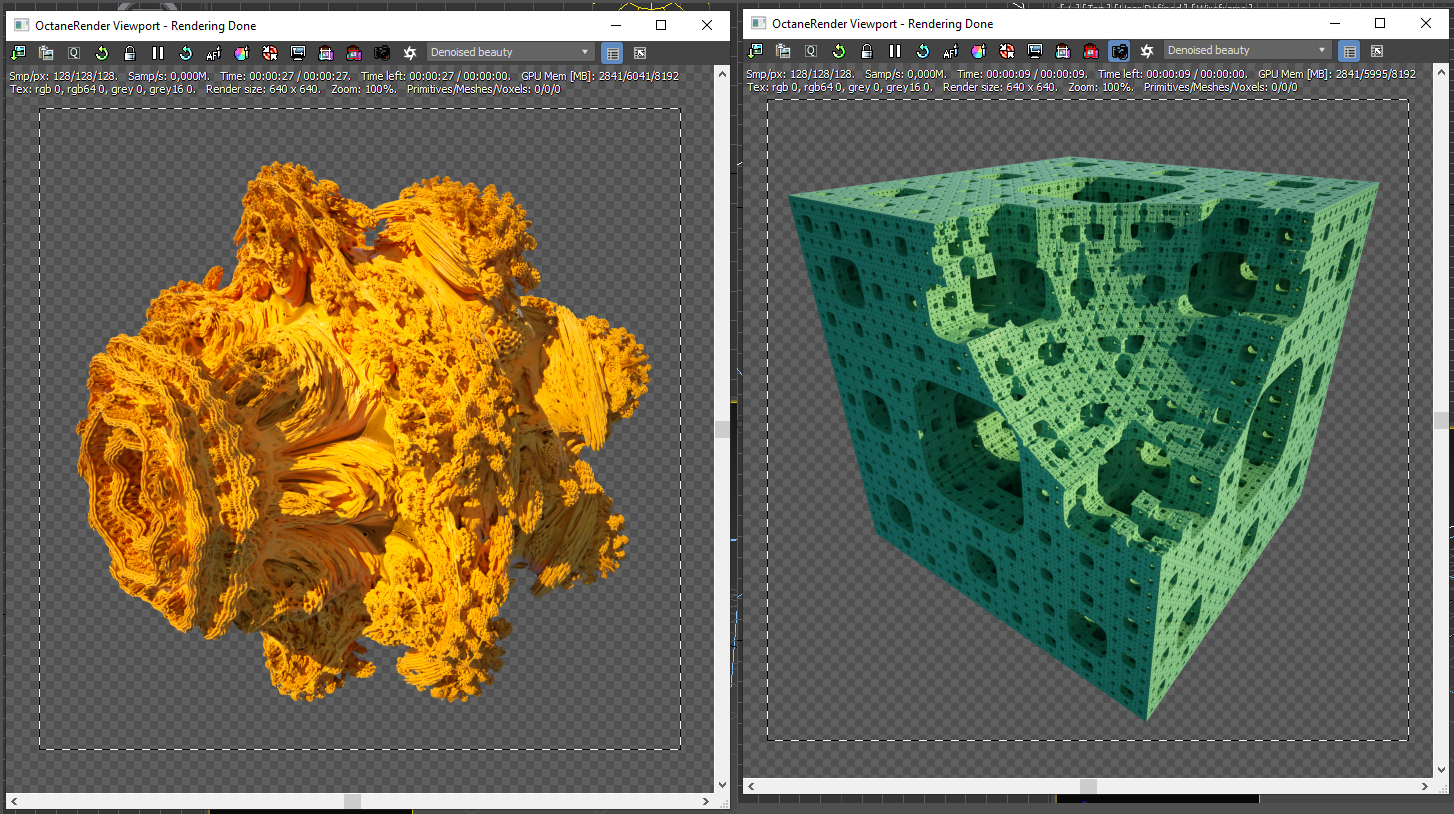
Task: Select the red object picker in green cube viewport
Action: click(x=1007, y=50)
